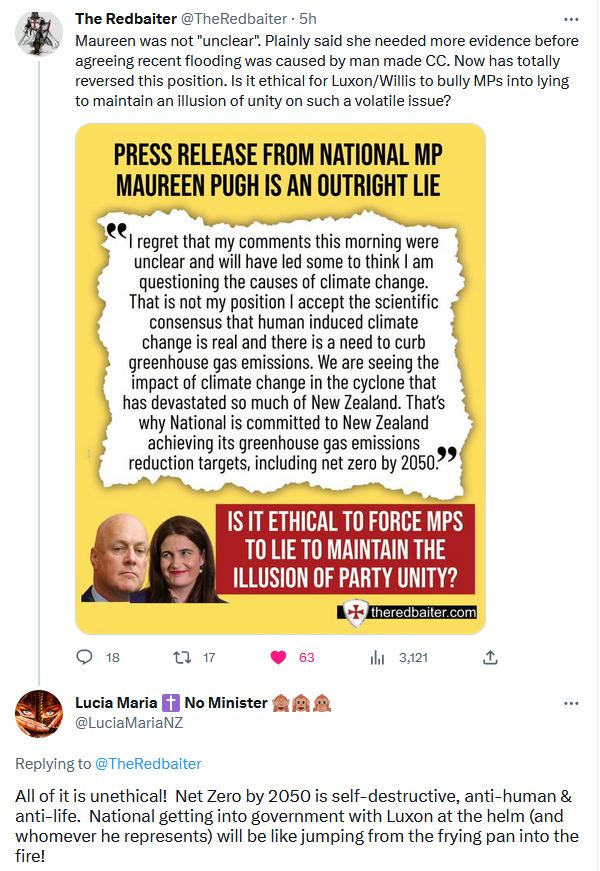View tweet analytics bar chart icon
The width and height of the screenshot is (600, 871).
[x=378, y=657]
